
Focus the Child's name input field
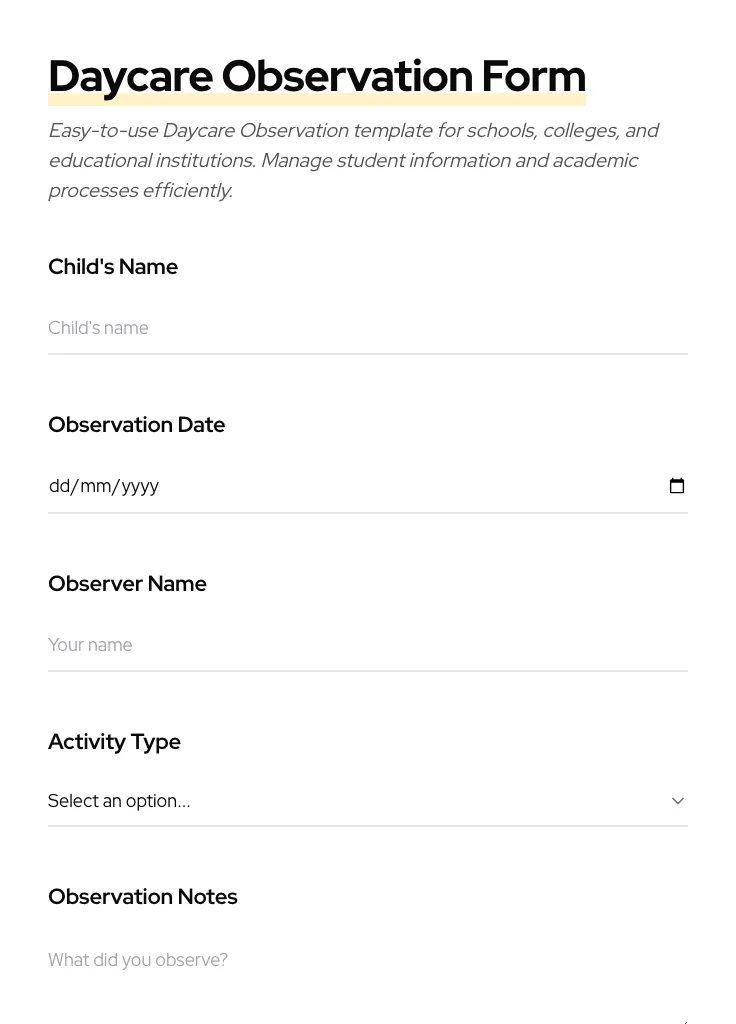click(368, 328)
